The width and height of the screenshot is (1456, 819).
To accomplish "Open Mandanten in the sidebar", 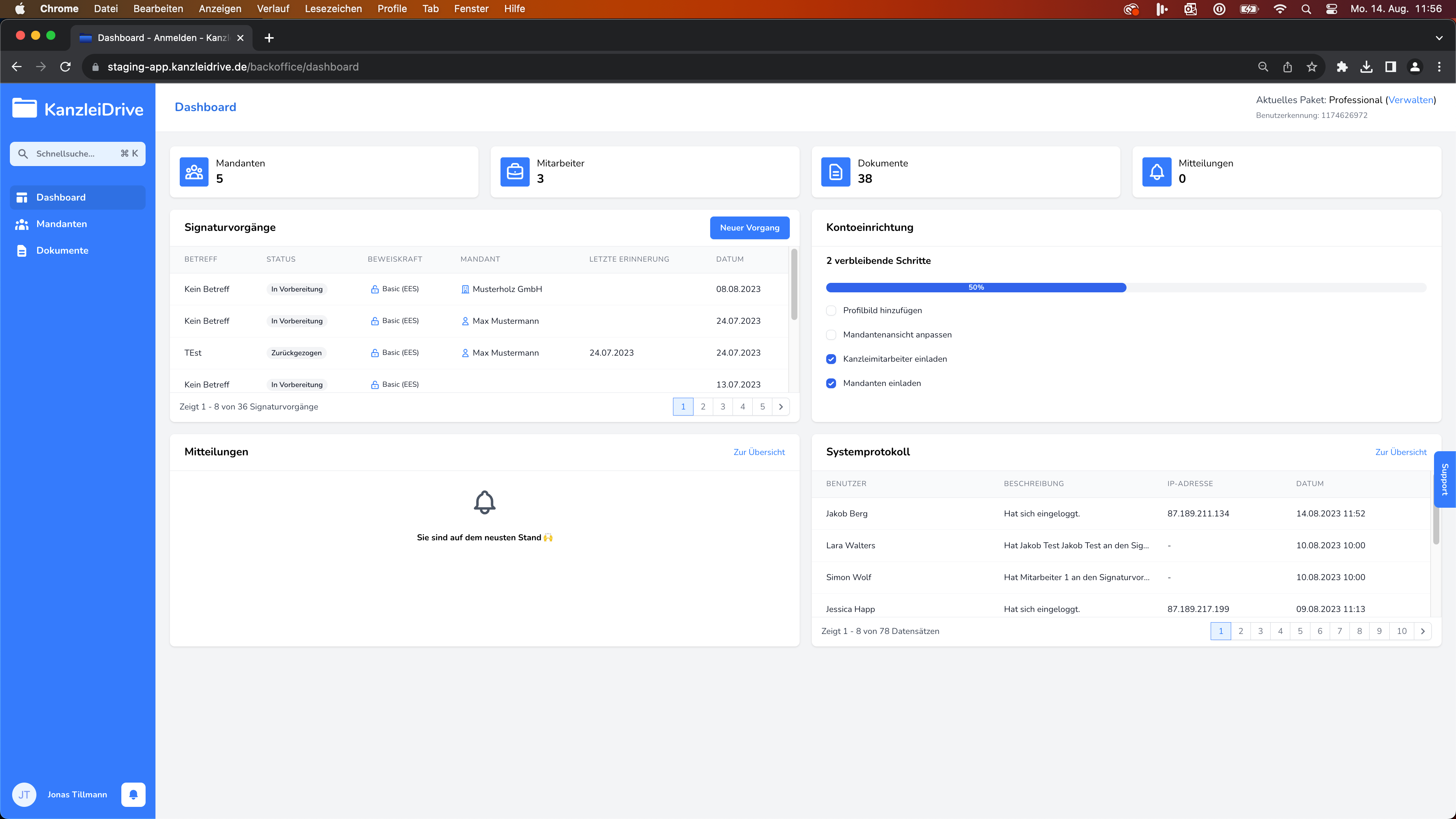I will [x=61, y=224].
